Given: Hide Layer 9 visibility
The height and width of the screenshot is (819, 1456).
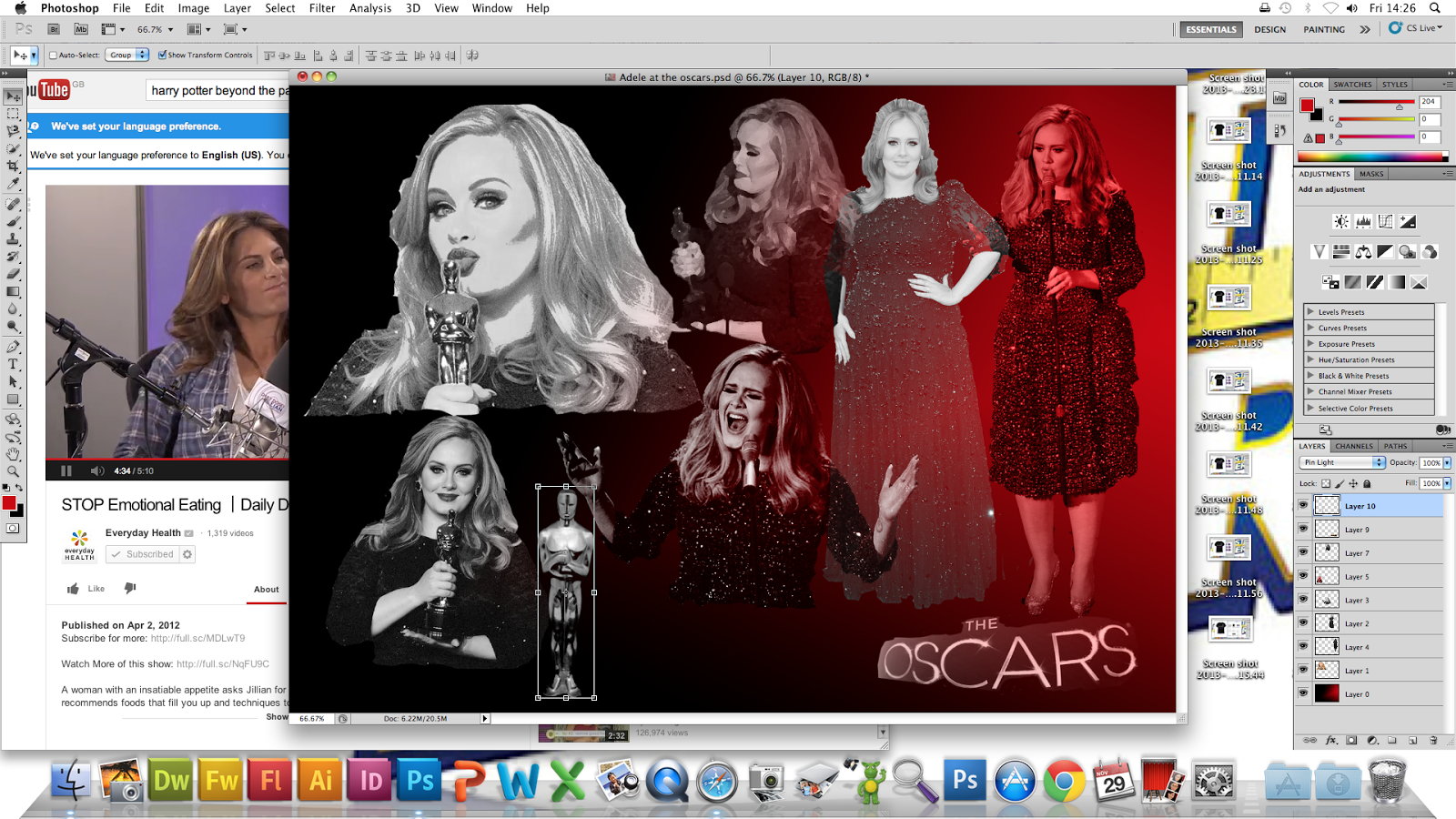Looking at the screenshot, I should point(1303,529).
